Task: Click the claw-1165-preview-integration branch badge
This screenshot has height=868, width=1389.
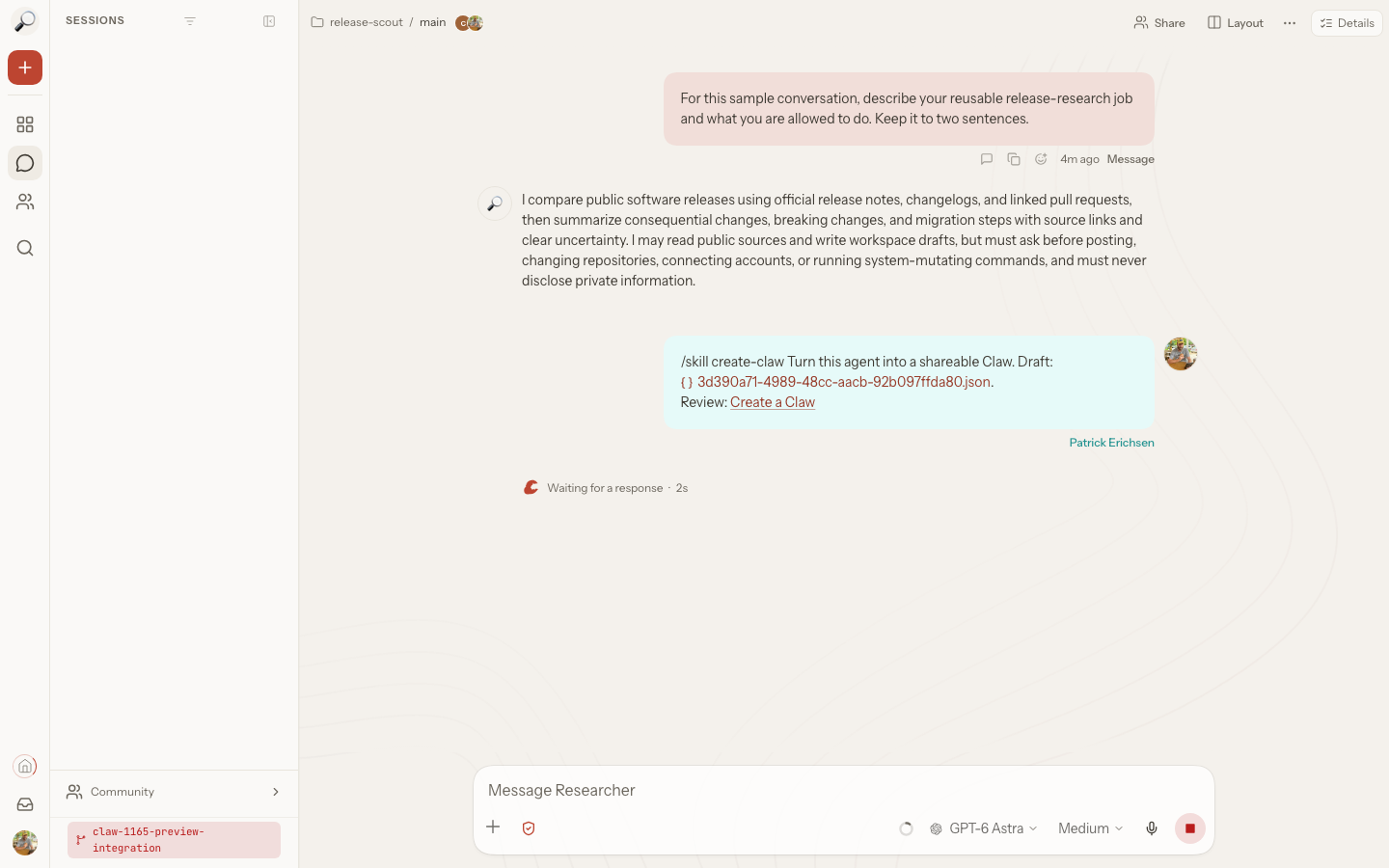Action: (x=174, y=840)
